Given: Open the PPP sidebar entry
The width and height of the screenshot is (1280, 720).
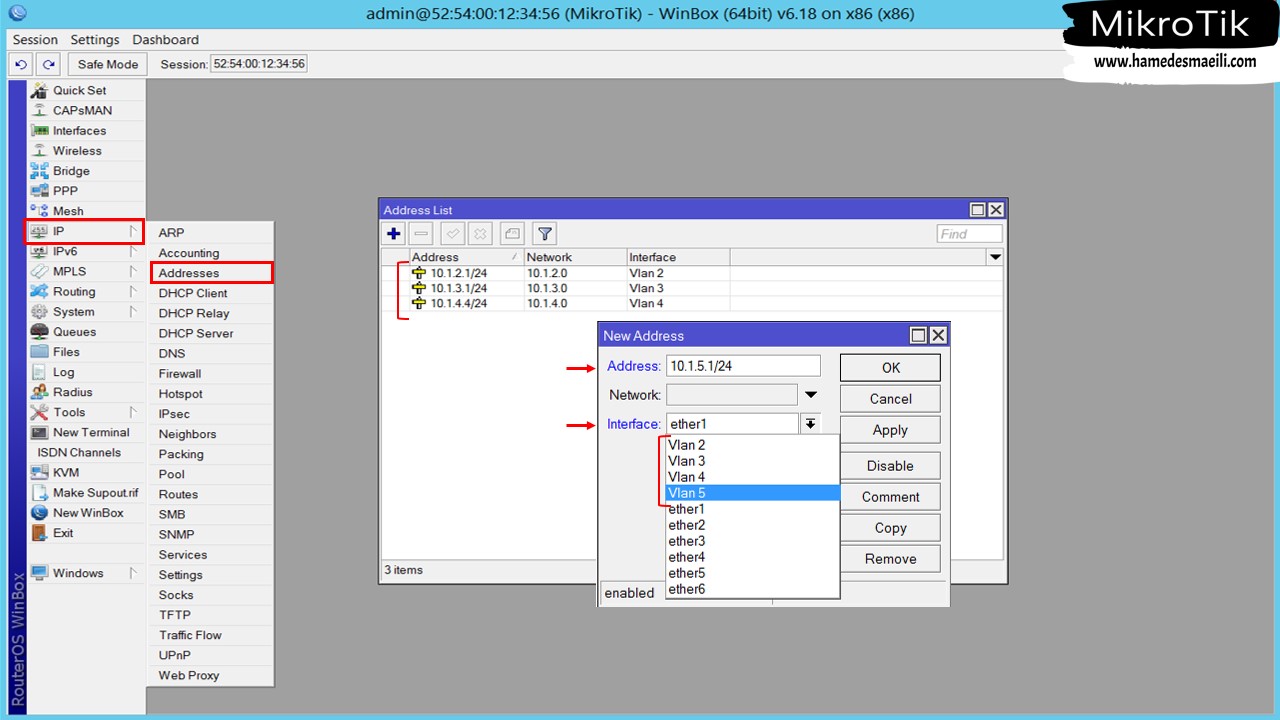Looking at the screenshot, I should 65,191.
